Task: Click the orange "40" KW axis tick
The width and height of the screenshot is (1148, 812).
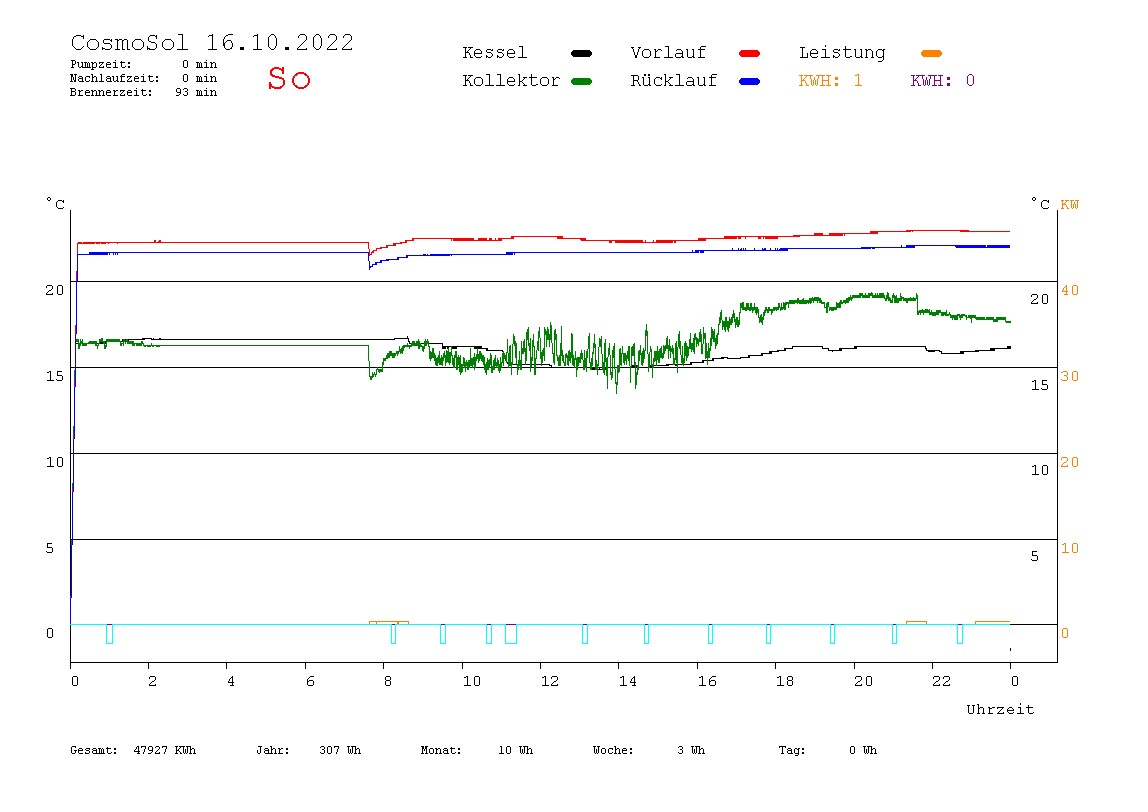Action: click(1070, 290)
